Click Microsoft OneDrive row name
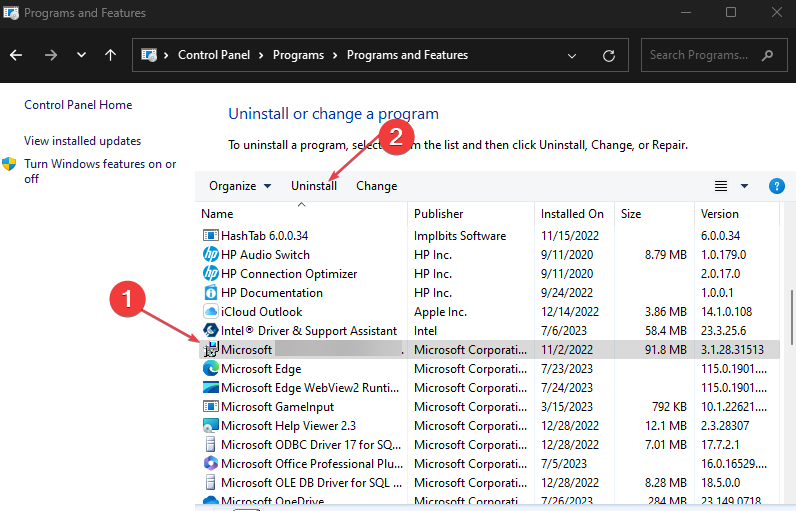The height and width of the screenshot is (511, 796). click(x=272, y=501)
